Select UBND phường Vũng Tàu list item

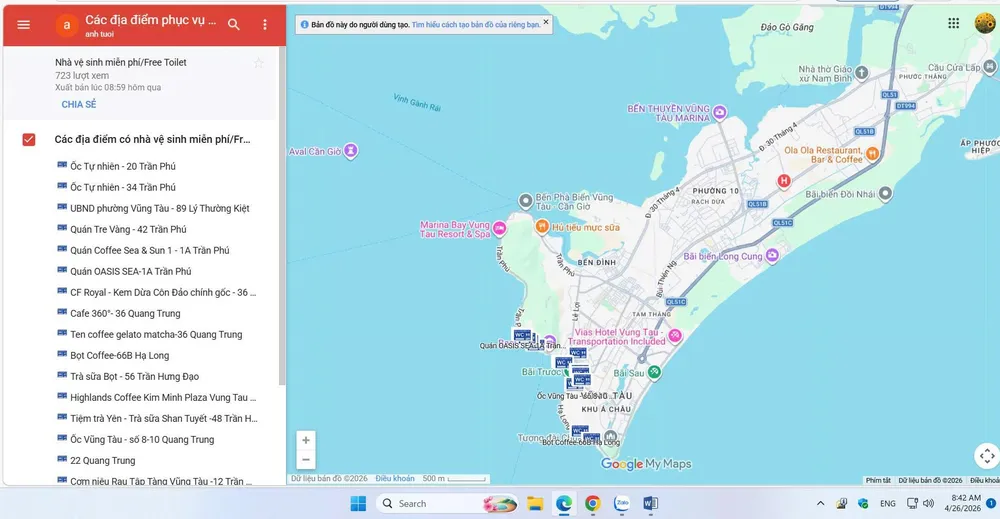[x=159, y=208]
